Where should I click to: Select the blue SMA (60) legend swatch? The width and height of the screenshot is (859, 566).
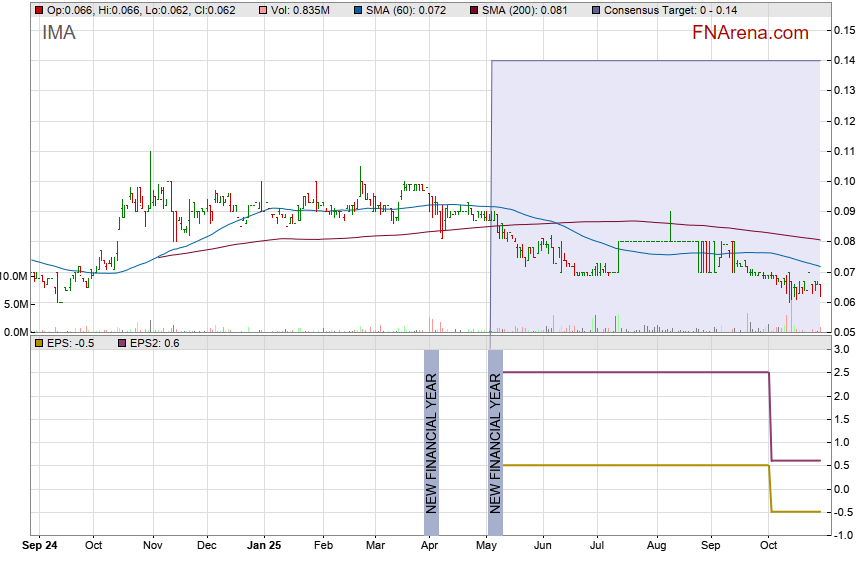click(358, 9)
